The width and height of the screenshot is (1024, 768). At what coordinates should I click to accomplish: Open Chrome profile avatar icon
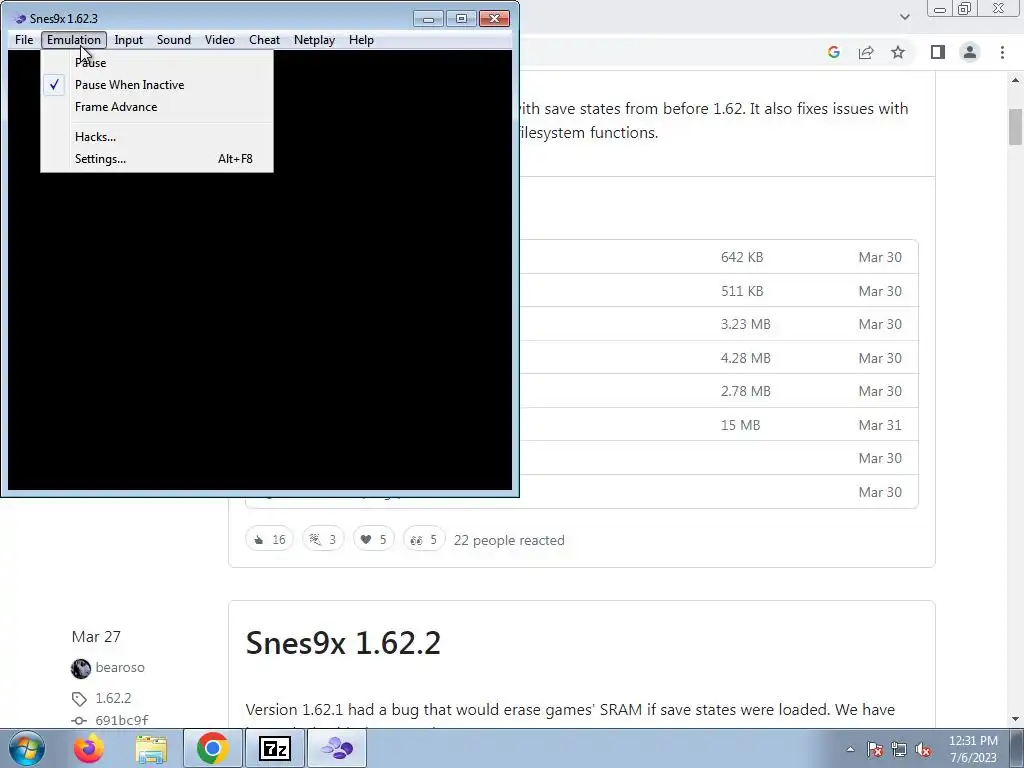pyautogui.click(x=970, y=52)
